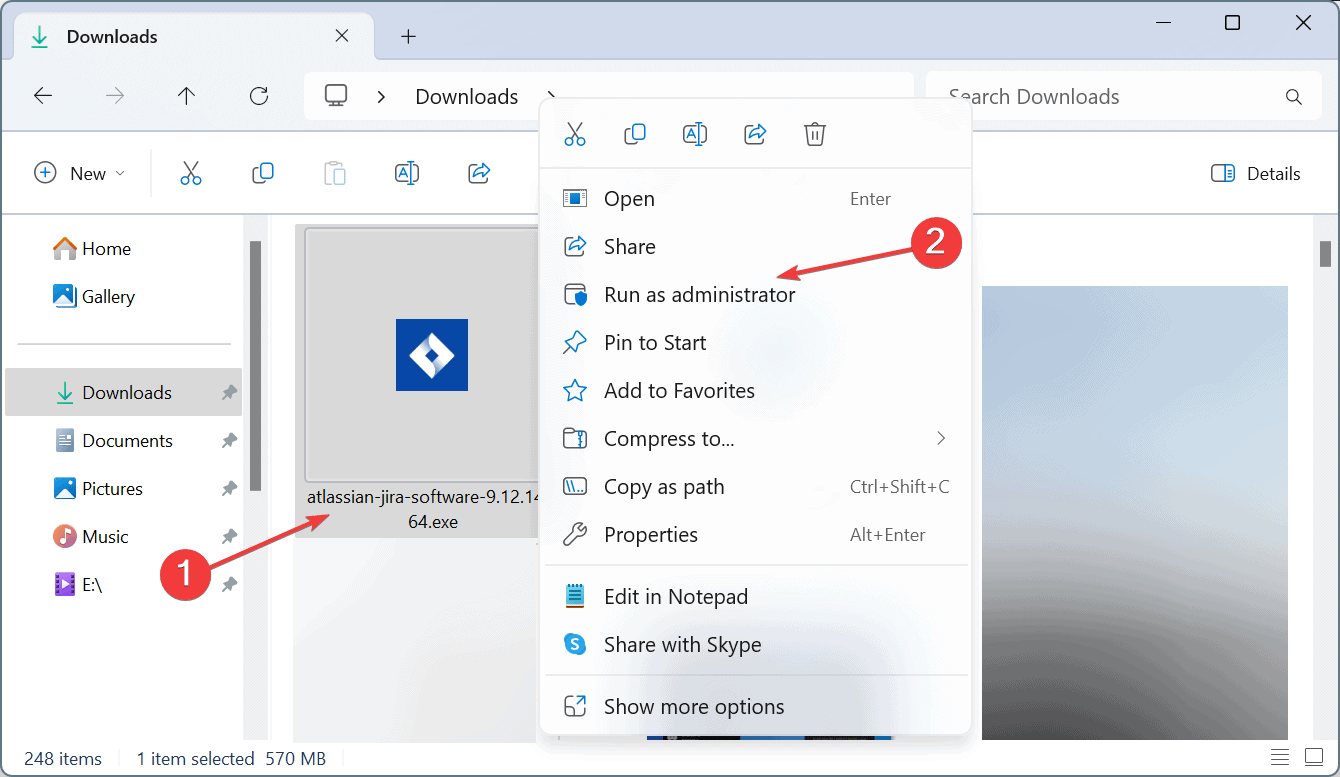Open Properties from context menu
The width and height of the screenshot is (1340, 777).
pos(755,534)
